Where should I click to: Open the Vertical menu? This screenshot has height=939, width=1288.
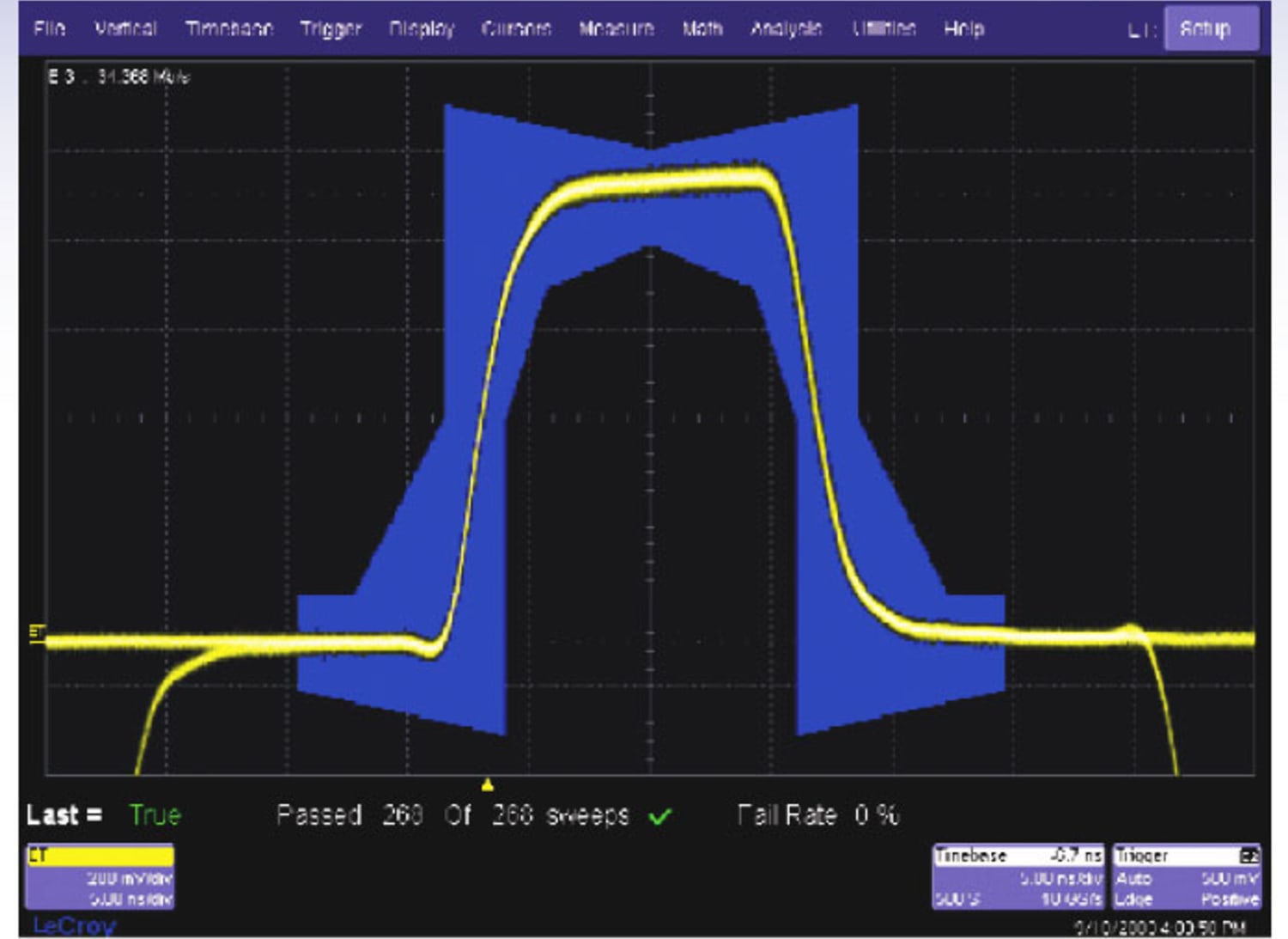click(125, 28)
